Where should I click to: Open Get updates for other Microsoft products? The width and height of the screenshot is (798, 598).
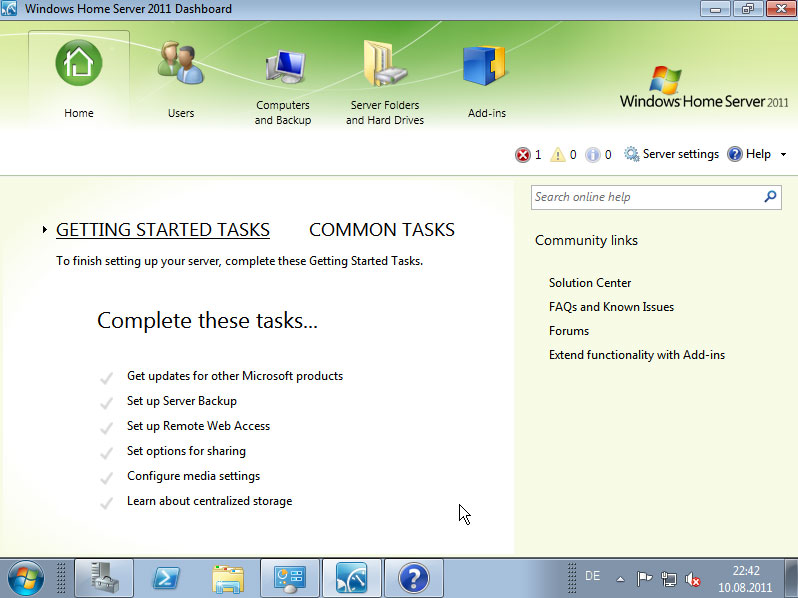235,376
